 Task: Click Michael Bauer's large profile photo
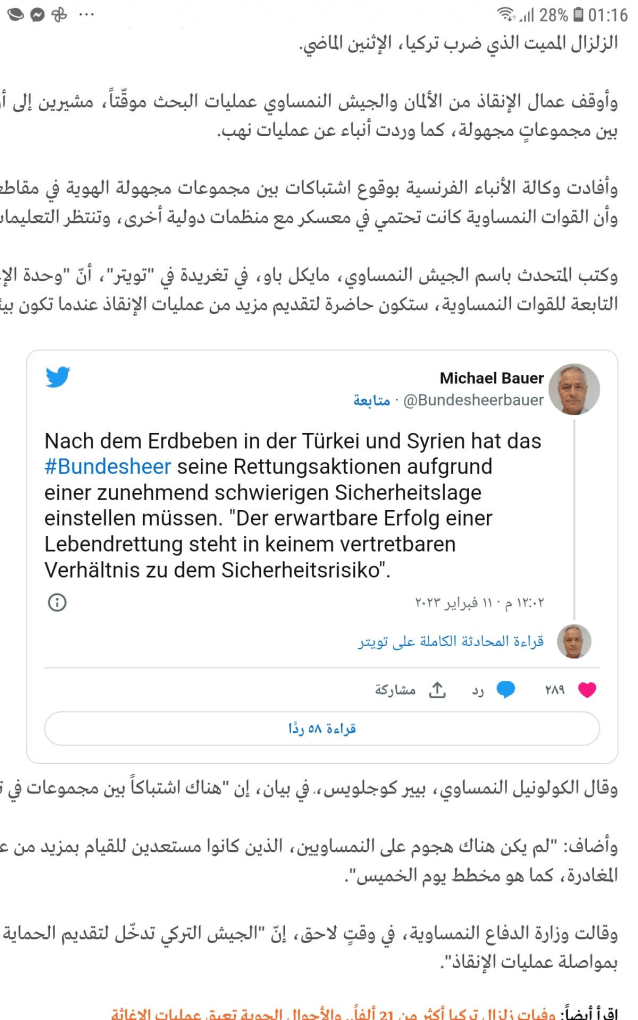click(575, 388)
